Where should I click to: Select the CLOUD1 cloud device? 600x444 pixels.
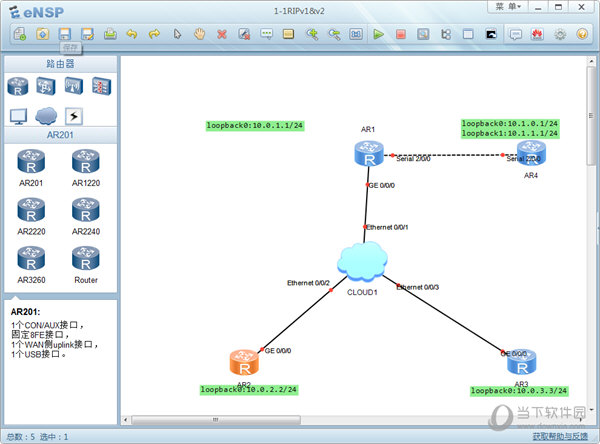click(362, 261)
